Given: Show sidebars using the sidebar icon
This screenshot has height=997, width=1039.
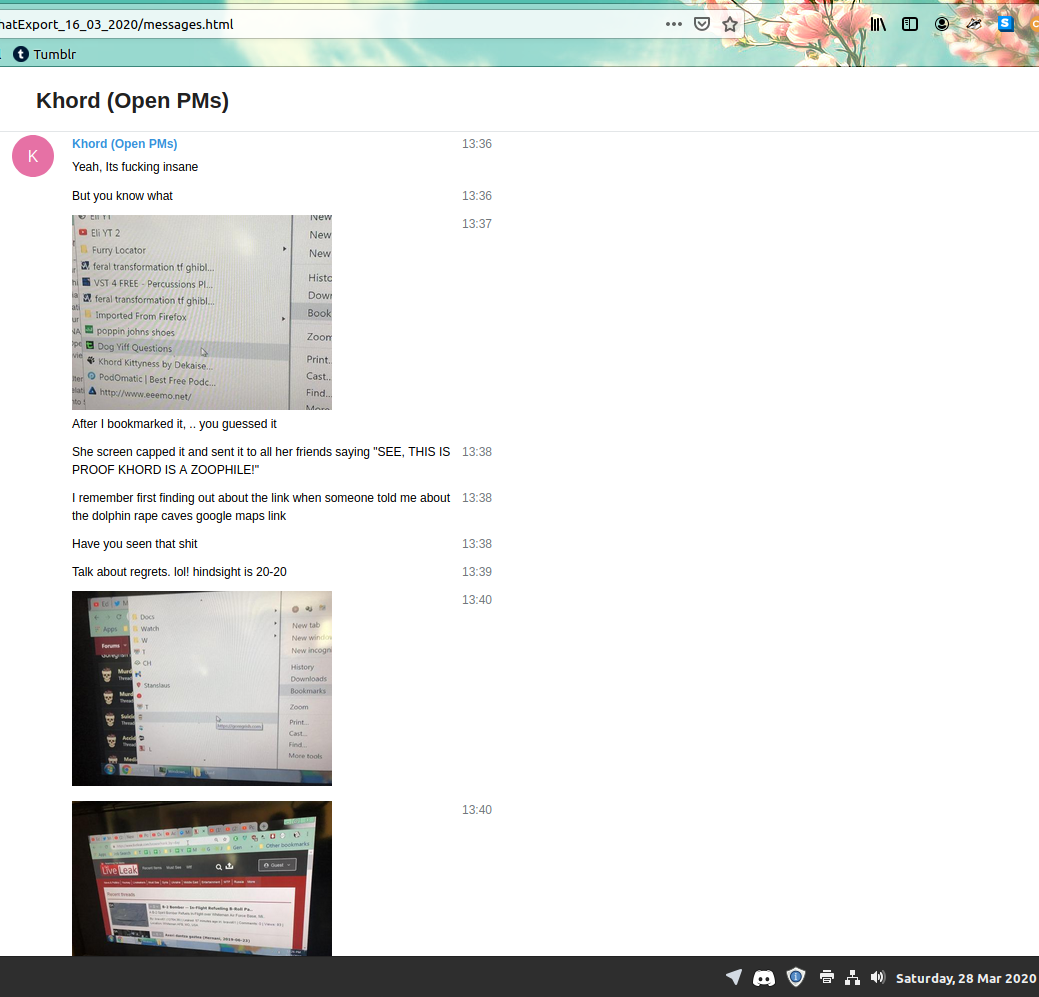Looking at the screenshot, I should tap(910, 25).
